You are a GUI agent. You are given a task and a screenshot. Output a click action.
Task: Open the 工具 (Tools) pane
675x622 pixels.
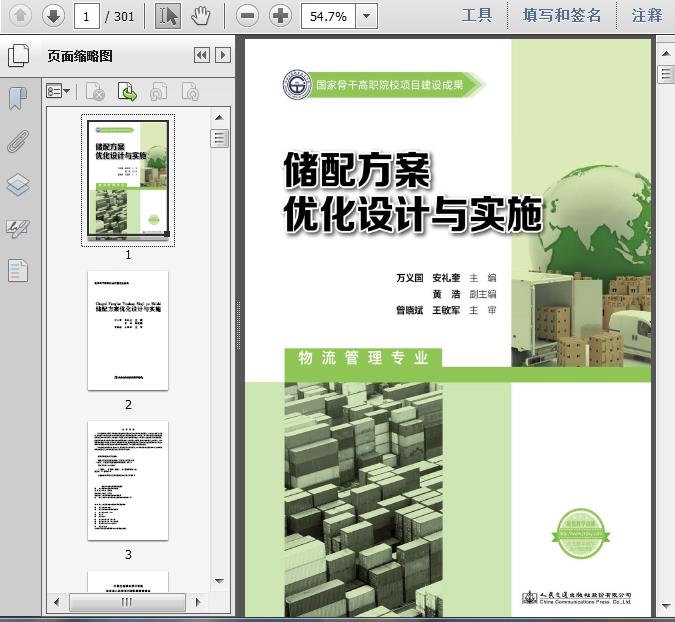click(477, 15)
